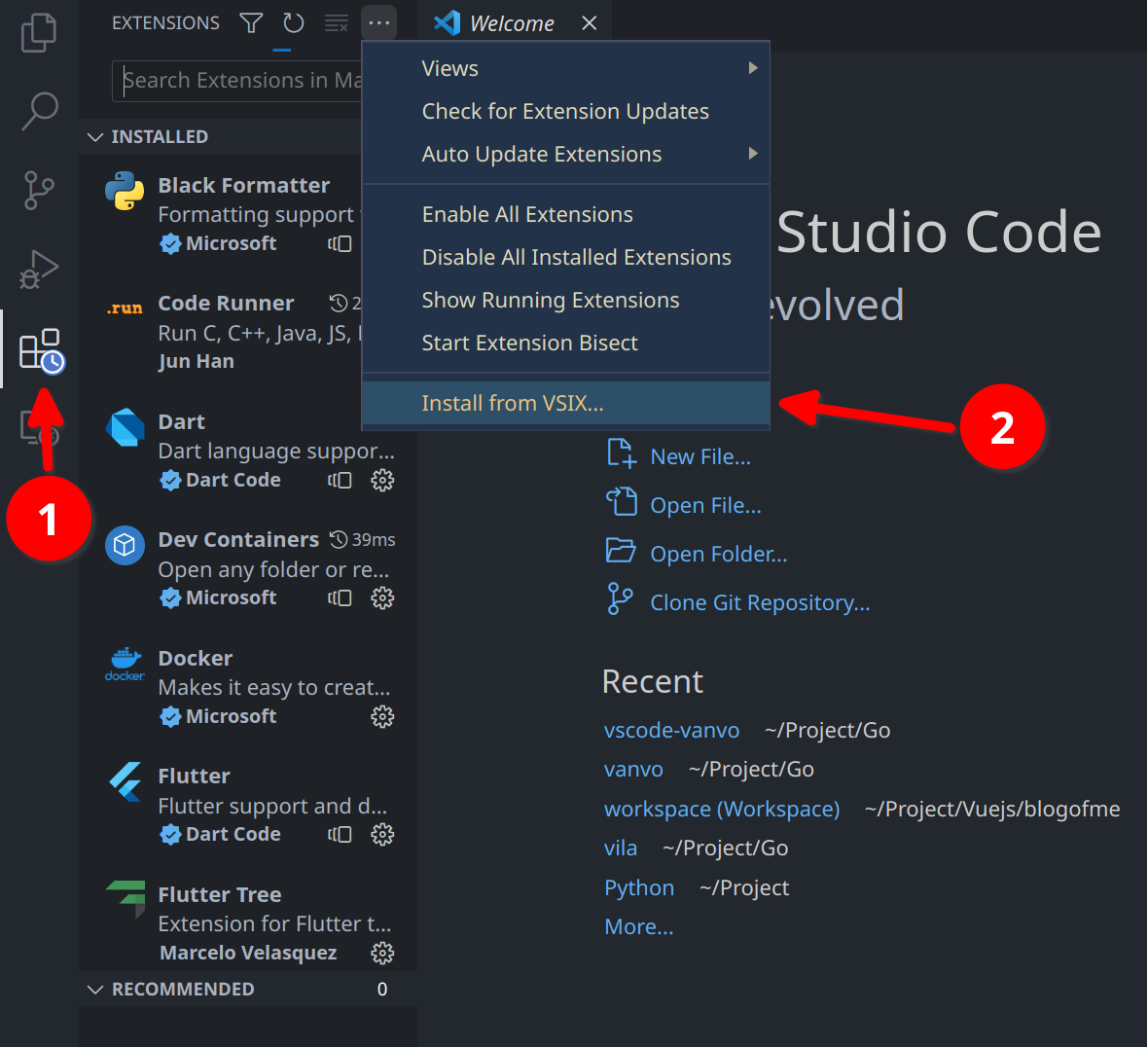This screenshot has height=1048, width=1148.
Task: Open Source Control view in activity bar
Action: point(39,191)
